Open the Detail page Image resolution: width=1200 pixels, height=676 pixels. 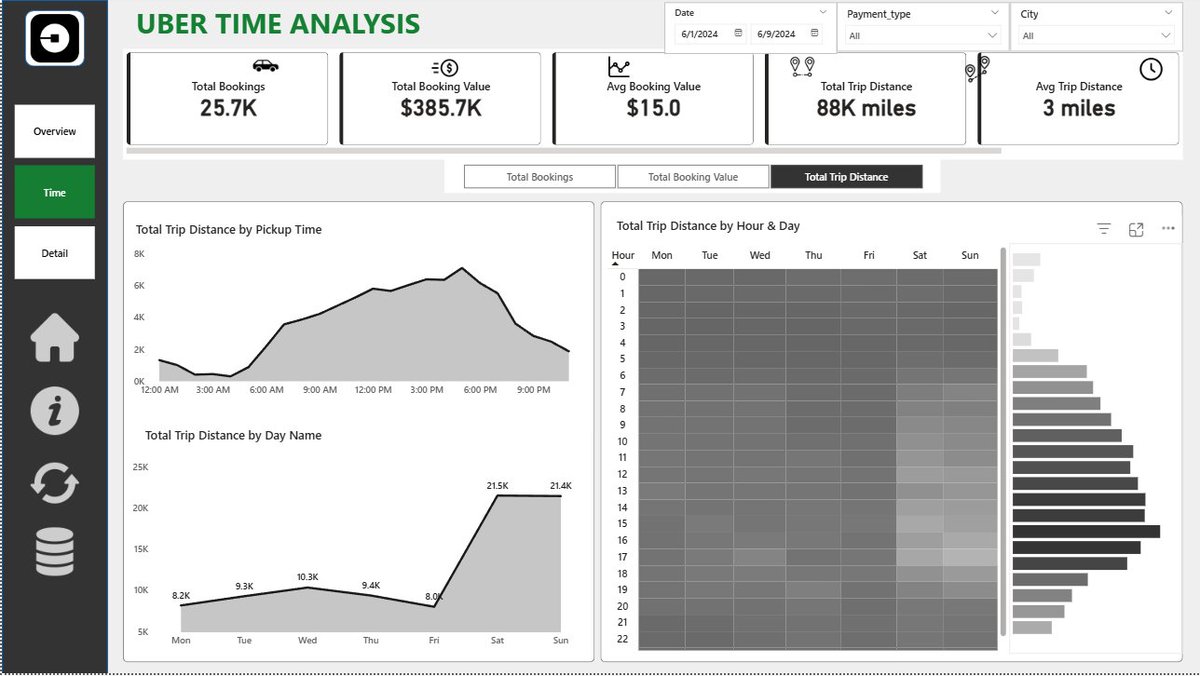55,253
